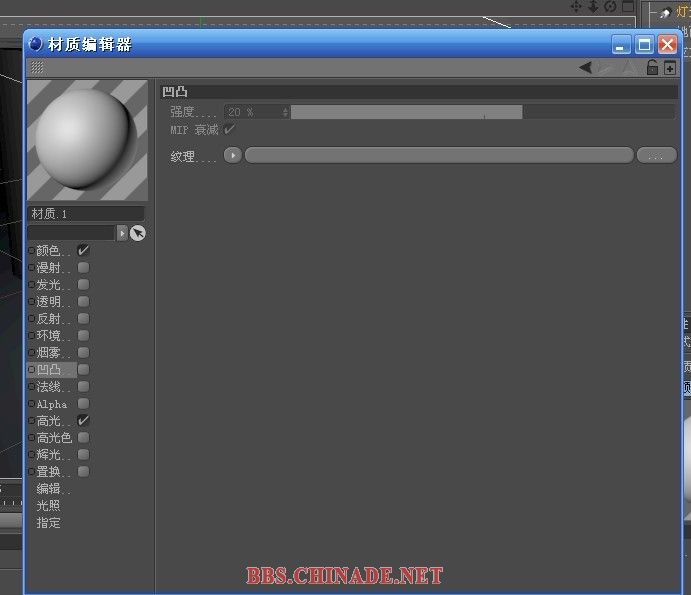This screenshot has height=595, width=691.
Task: Click the lock icon in editor toolbar
Action: click(x=652, y=68)
